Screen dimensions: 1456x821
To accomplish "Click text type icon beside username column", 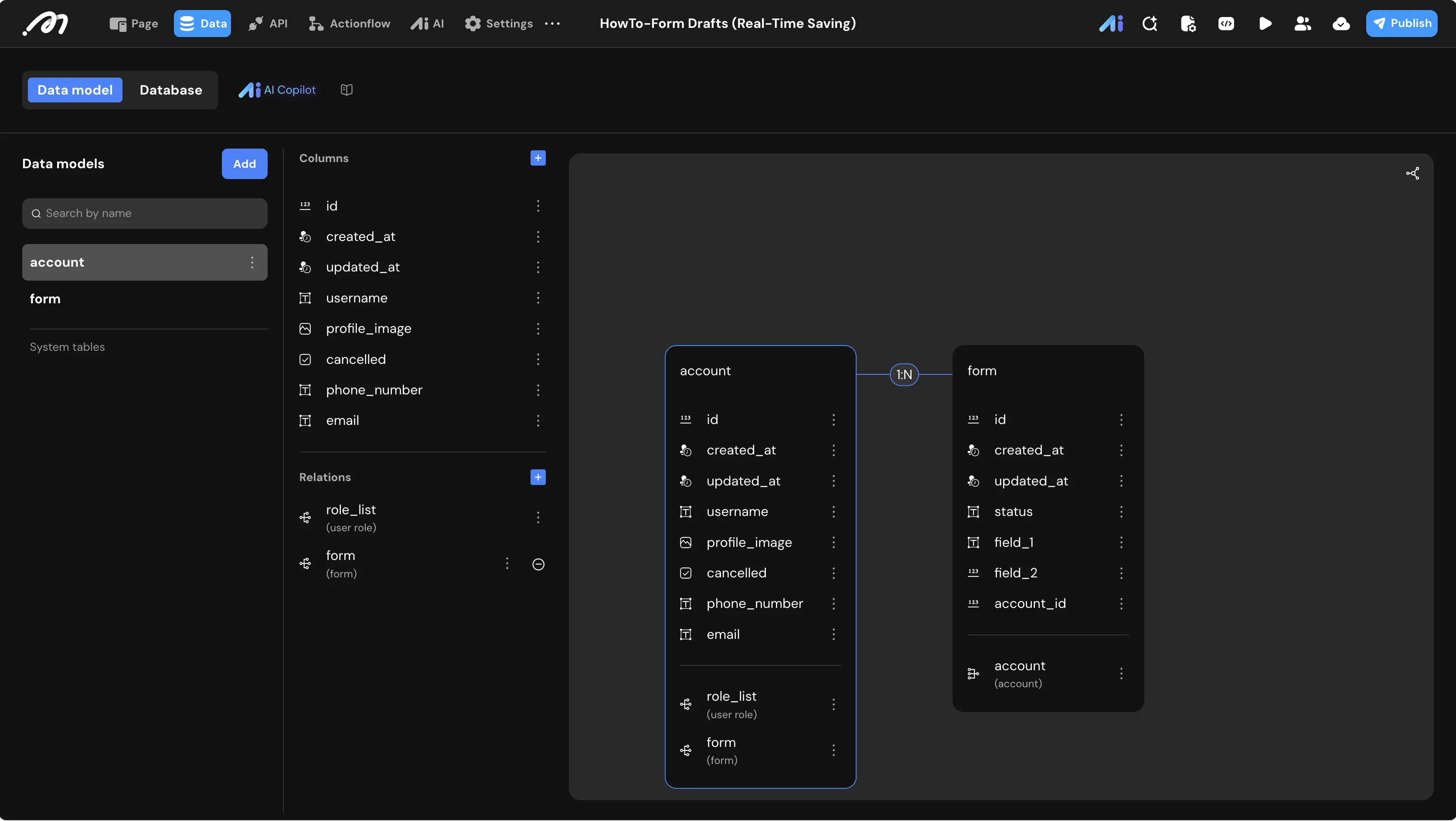I will tap(305, 298).
